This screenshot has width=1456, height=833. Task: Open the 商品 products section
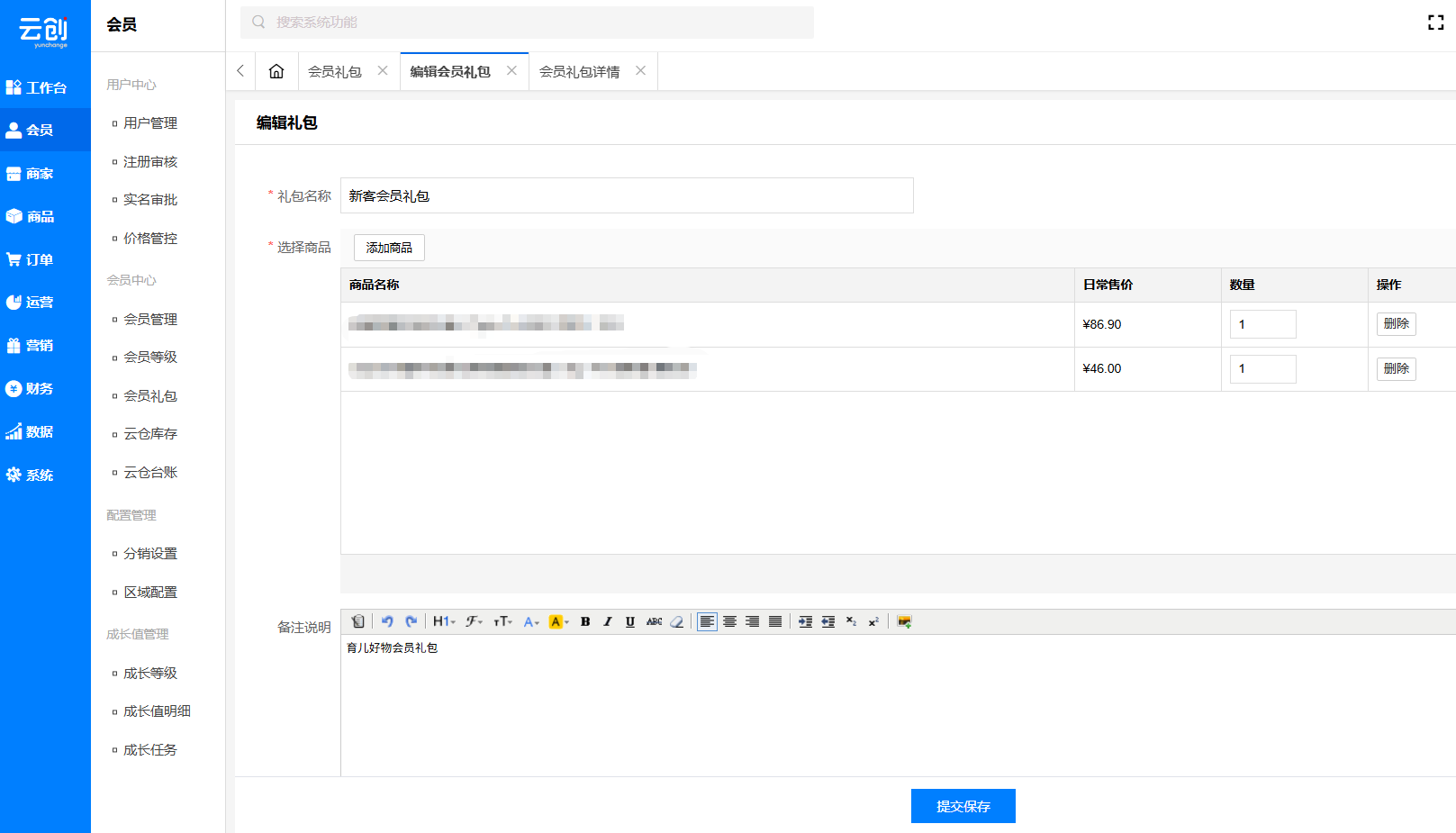click(45, 216)
